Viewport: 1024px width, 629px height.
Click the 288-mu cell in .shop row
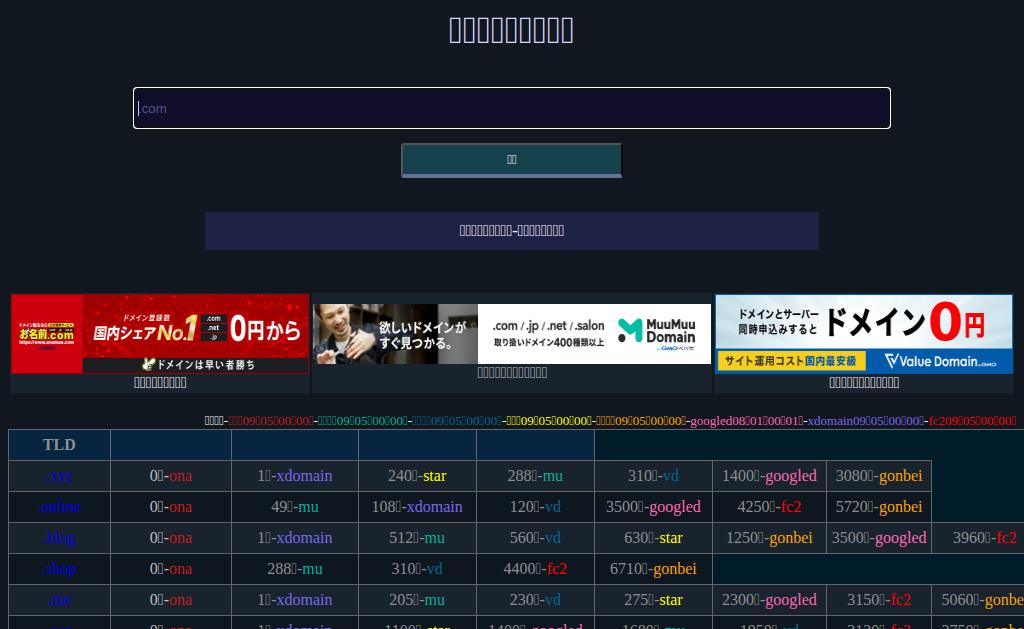coord(295,569)
